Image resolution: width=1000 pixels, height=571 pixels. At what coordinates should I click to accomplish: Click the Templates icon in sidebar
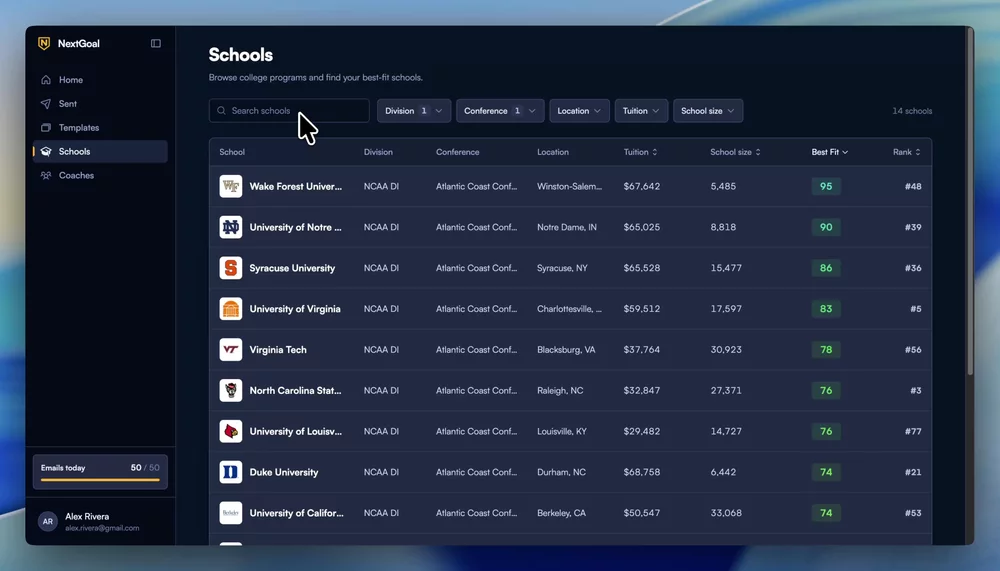pyautogui.click(x=46, y=128)
